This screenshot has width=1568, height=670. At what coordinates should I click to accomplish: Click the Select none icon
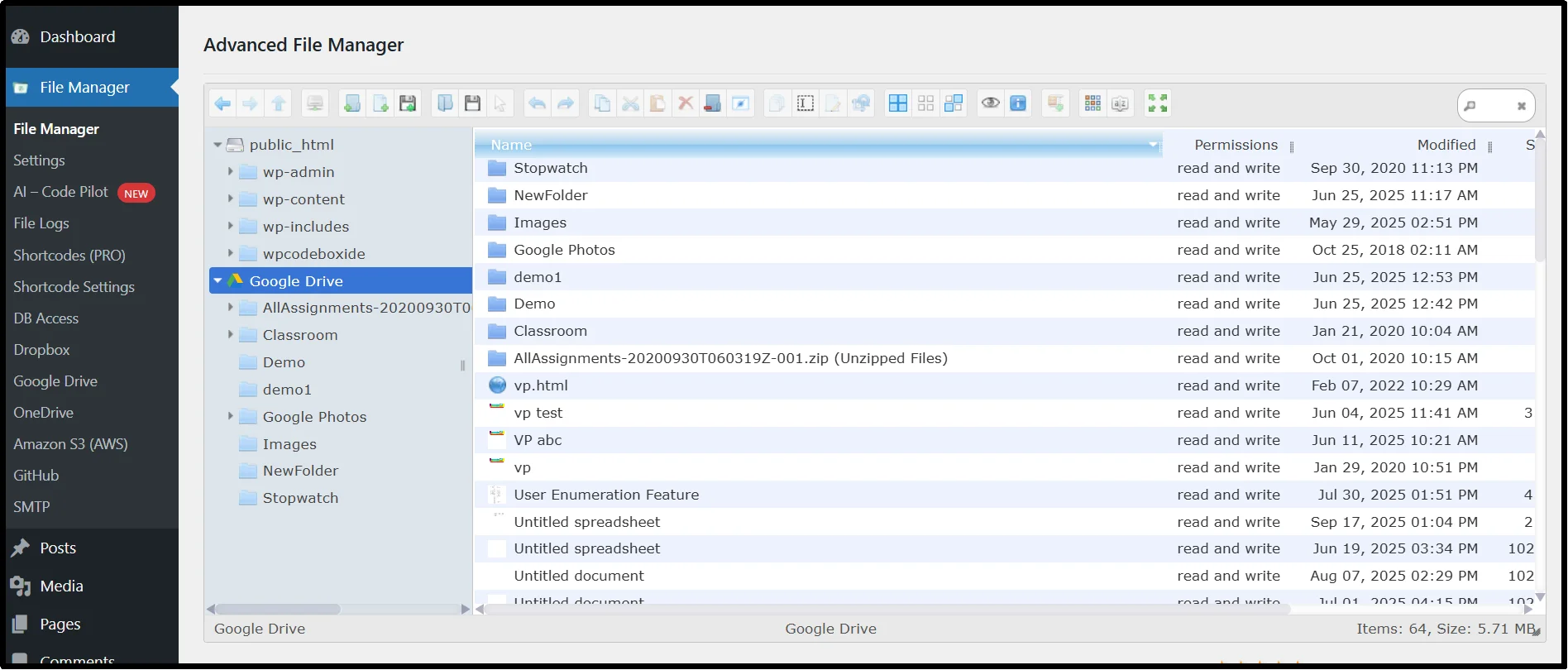926,103
